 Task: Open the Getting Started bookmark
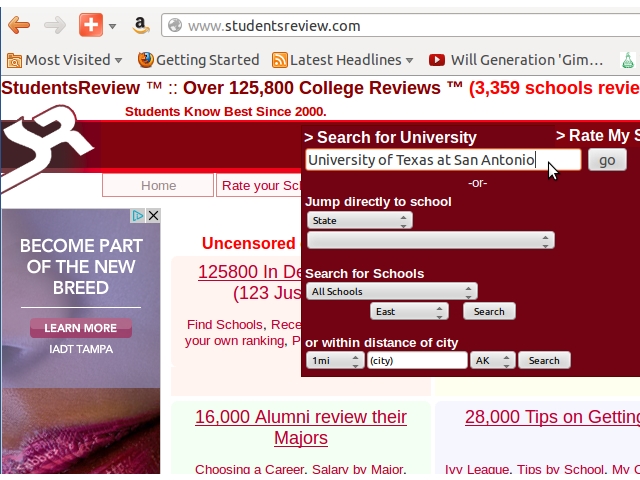[x=198, y=60]
